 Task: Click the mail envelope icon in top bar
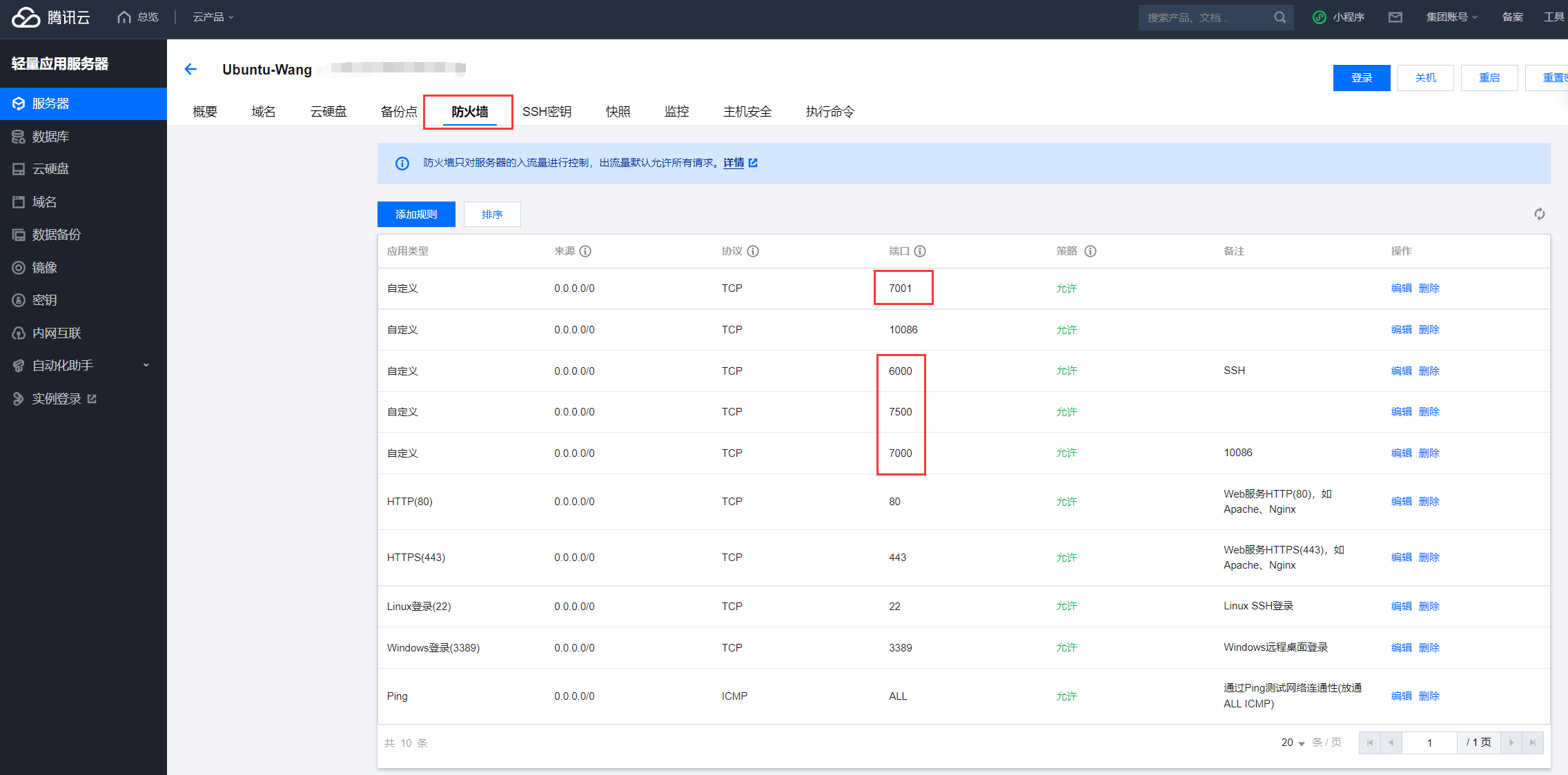1395,17
